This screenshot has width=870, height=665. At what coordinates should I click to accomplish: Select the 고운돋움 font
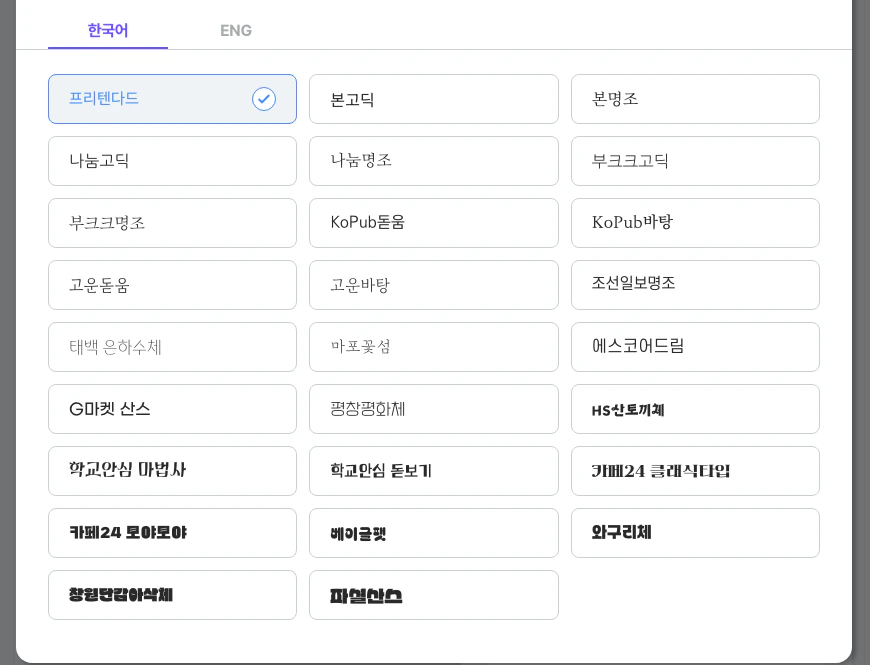[x=173, y=285]
